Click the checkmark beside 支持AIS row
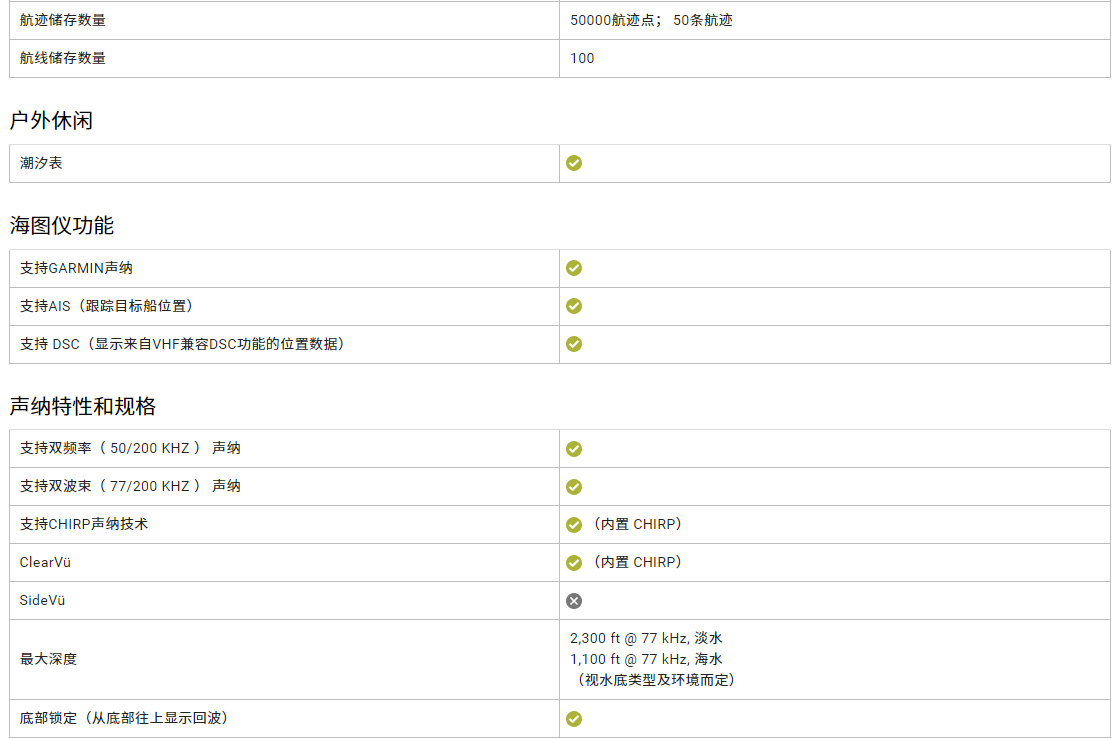The width and height of the screenshot is (1118, 738). pos(574,306)
